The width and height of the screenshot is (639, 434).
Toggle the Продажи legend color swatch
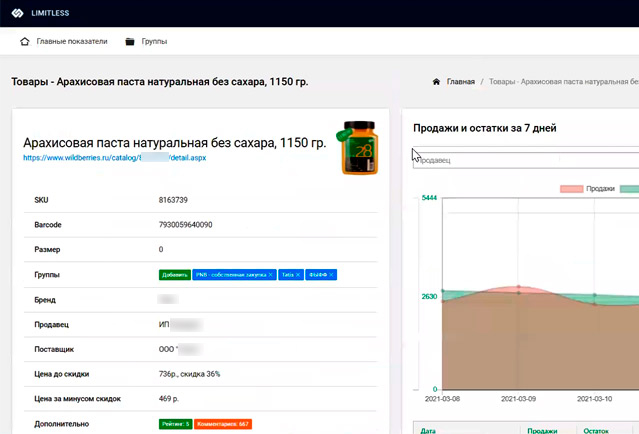571,189
